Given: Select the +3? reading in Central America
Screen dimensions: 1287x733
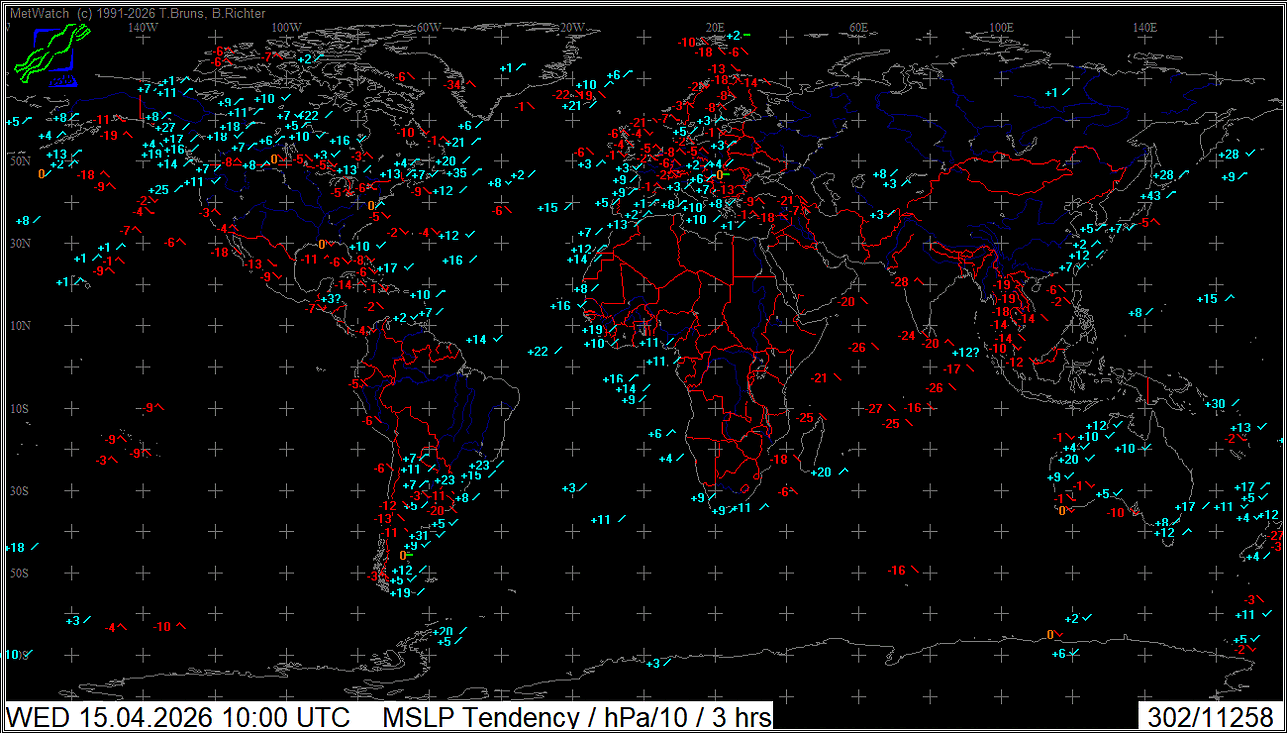Looking at the screenshot, I should (329, 299).
